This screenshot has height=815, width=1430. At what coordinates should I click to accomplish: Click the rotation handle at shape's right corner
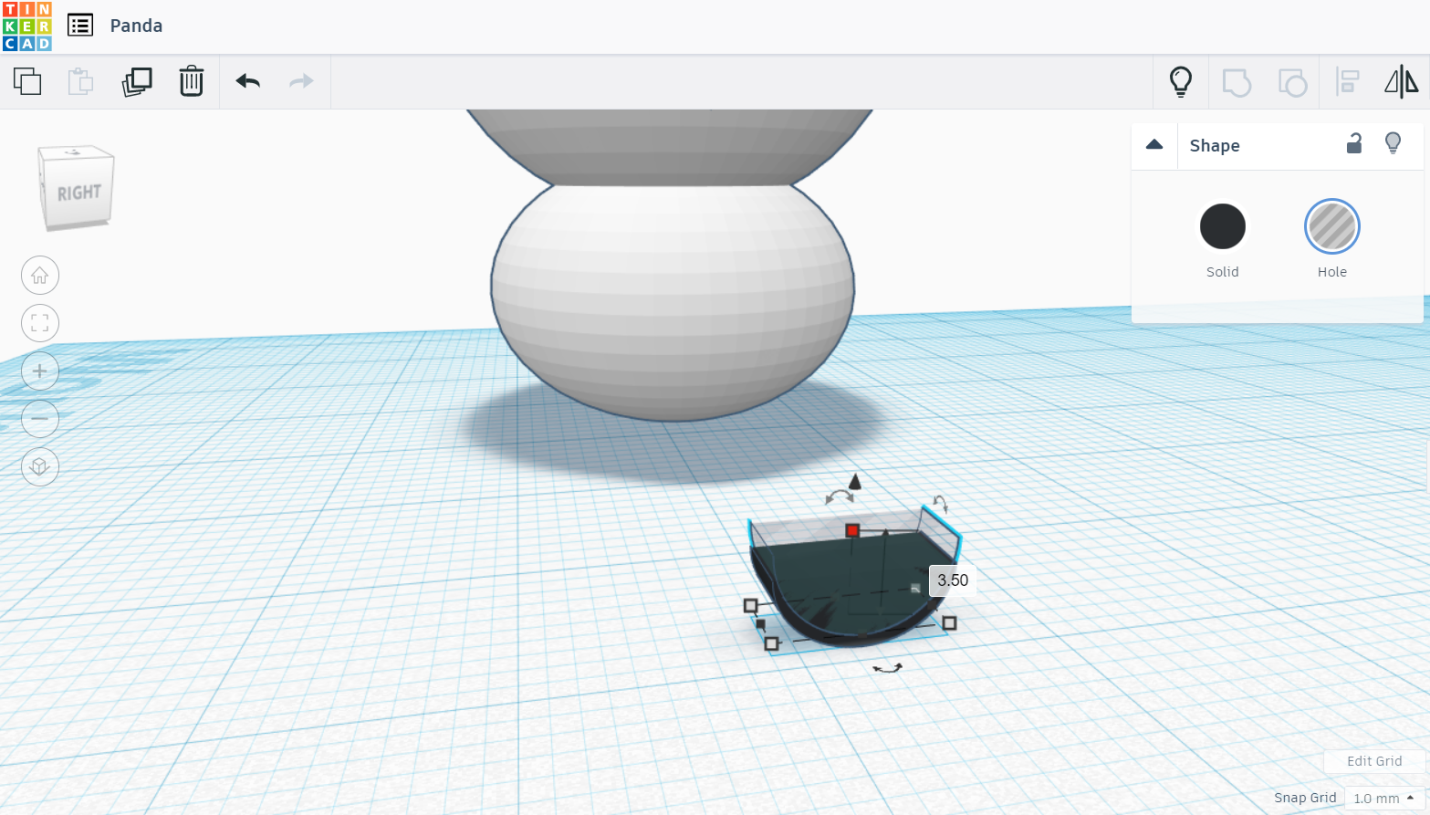pos(940,503)
